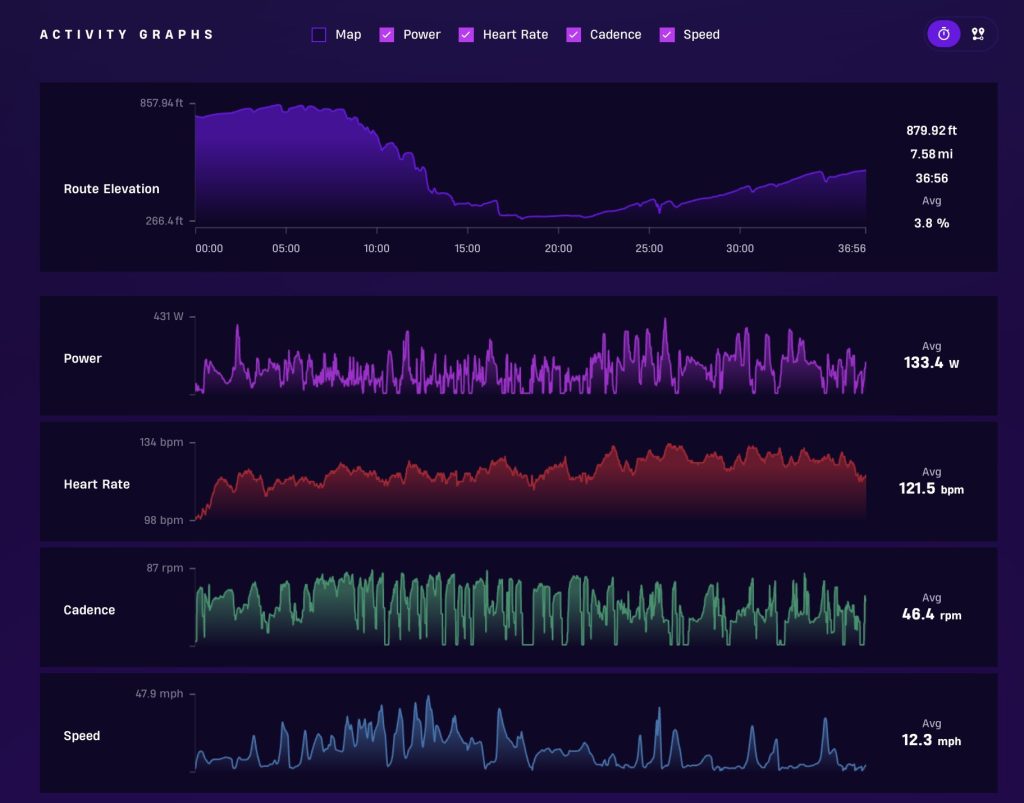This screenshot has height=803, width=1024.
Task: Switch to distance-based view pins icon
Action: [x=978, y=34]
